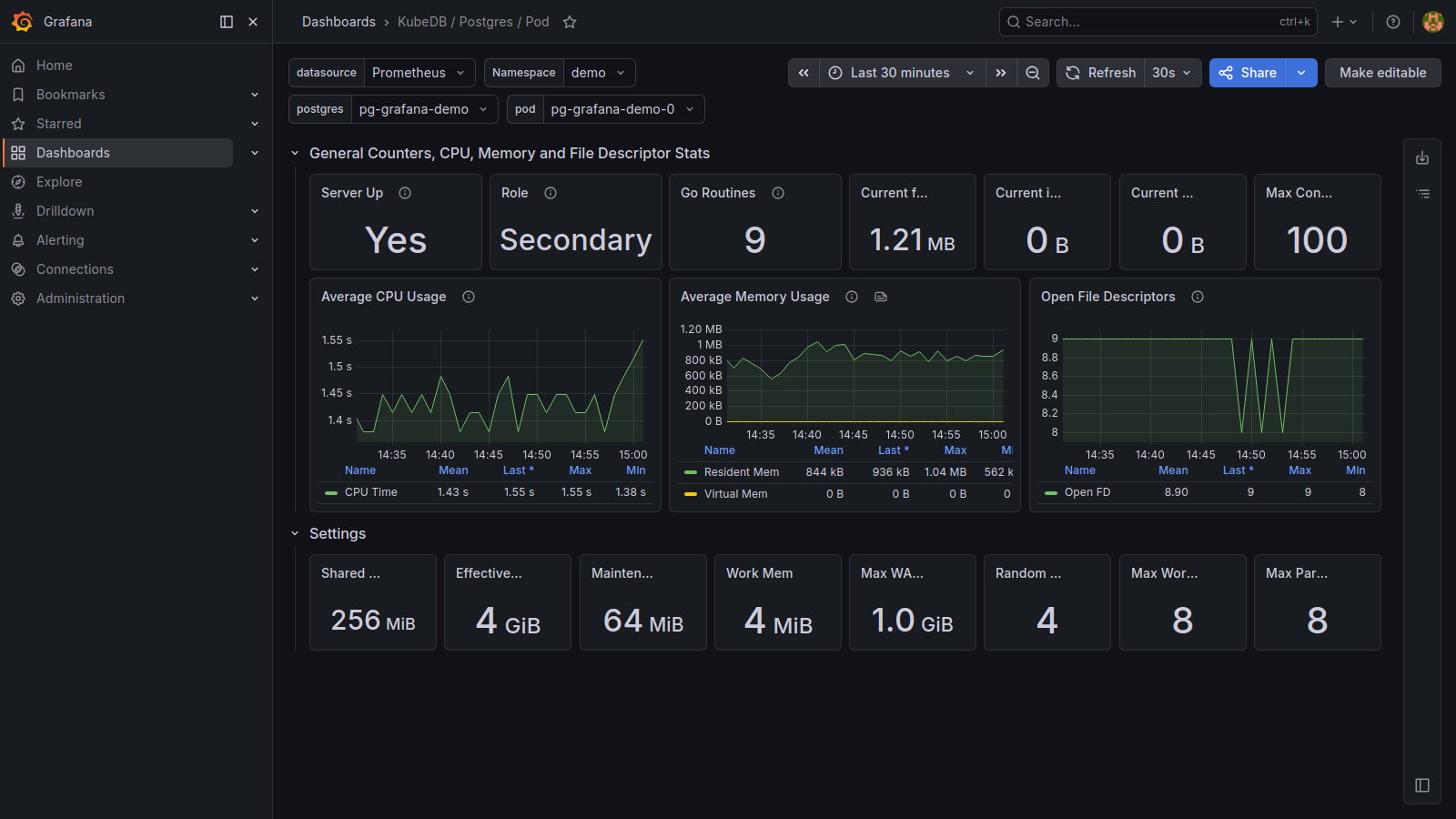Screen dimensions: 1456x819
Task: Click the Grafana logo icon
Action: (x=23, y=22)
